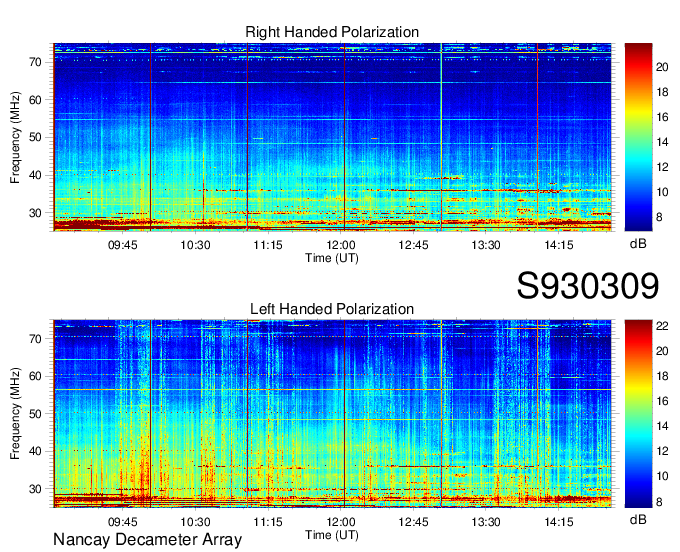Click the 10:30 tick under right-handed plot
Viewport: 680px width, 552px height.
click(x=195, y=245)
